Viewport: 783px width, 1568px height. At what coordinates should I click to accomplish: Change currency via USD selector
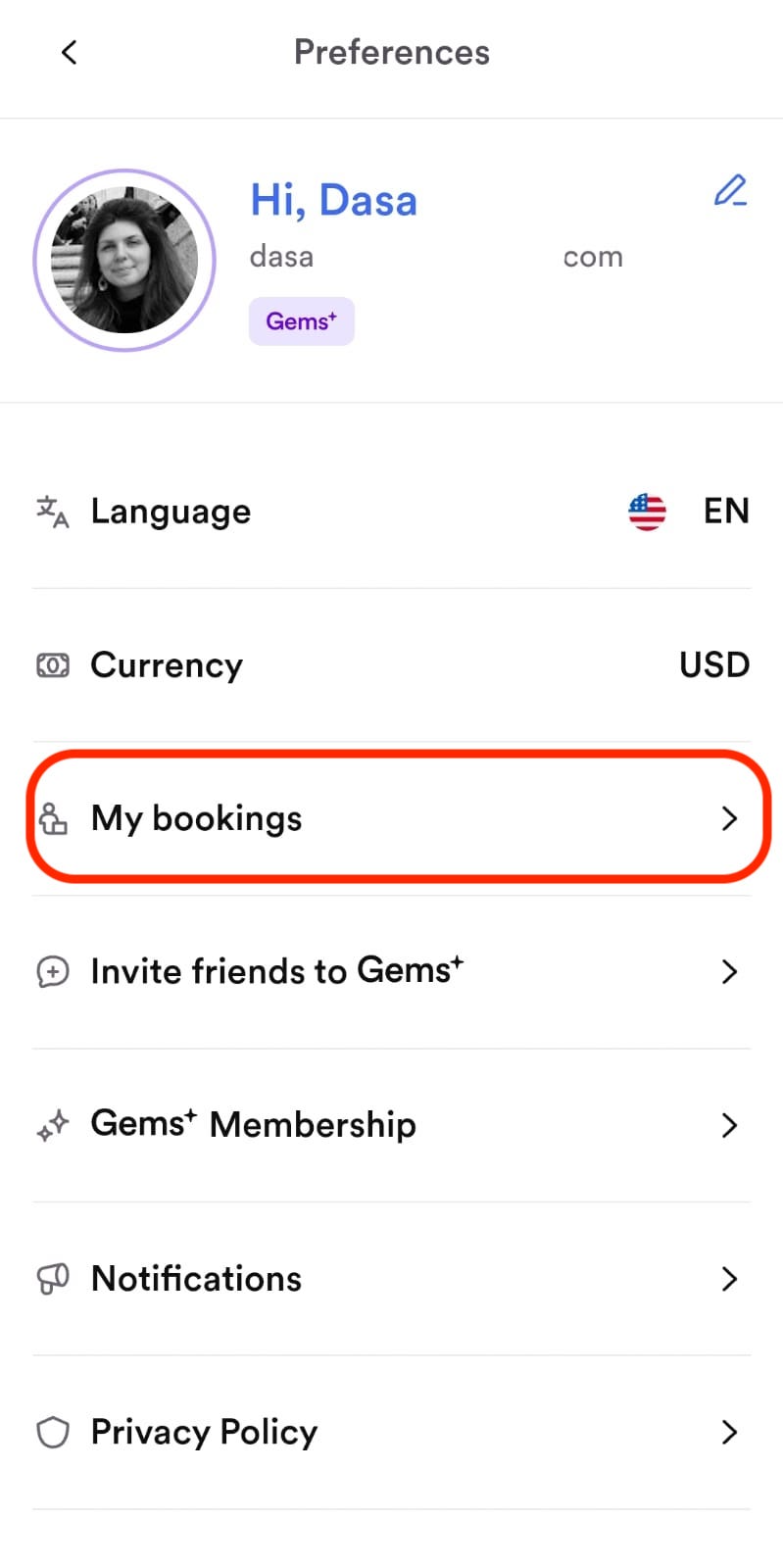point(714,664)
